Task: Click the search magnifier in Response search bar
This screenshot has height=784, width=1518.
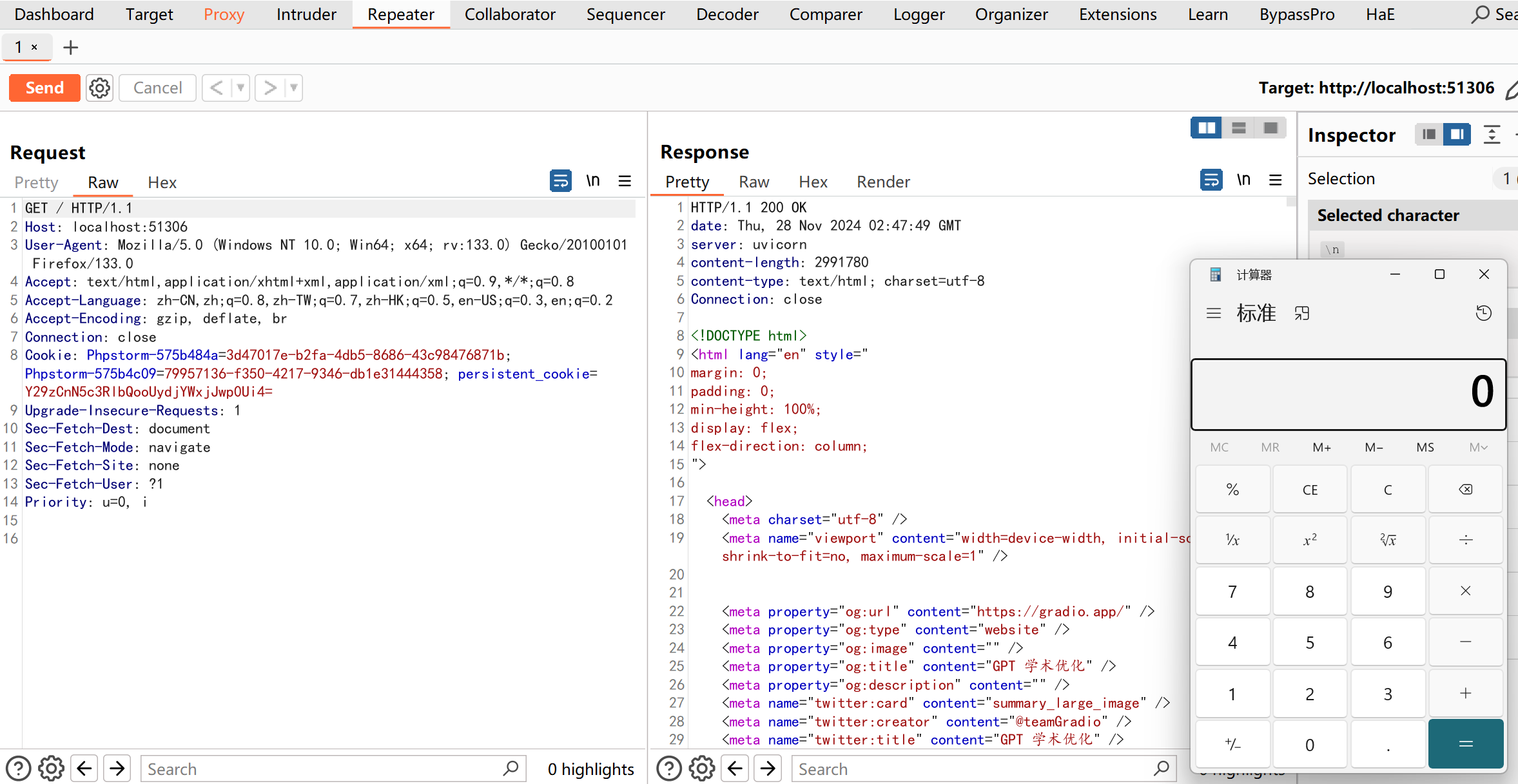Action: [x=1161, y=768]
